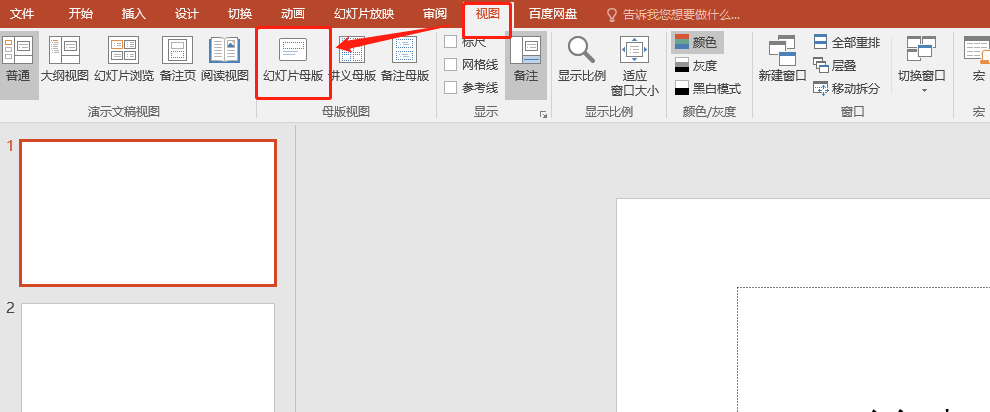This screenshot has width=990, height=412.
Task: Open Slide Sorter view (幻灯片浏览)
Action: click(124, 59)
